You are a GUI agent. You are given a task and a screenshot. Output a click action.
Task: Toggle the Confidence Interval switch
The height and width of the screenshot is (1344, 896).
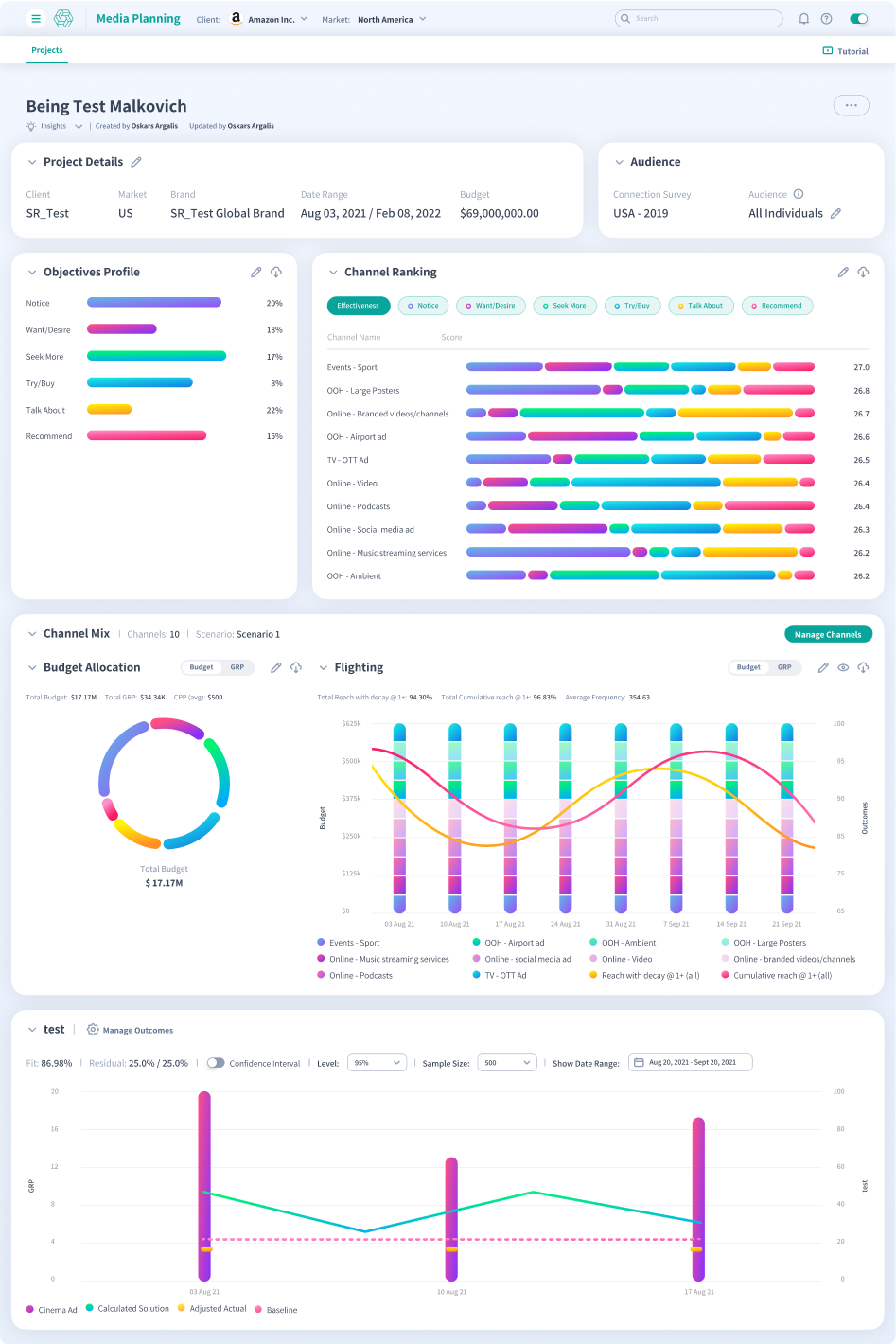click(x=216, y=1063)
